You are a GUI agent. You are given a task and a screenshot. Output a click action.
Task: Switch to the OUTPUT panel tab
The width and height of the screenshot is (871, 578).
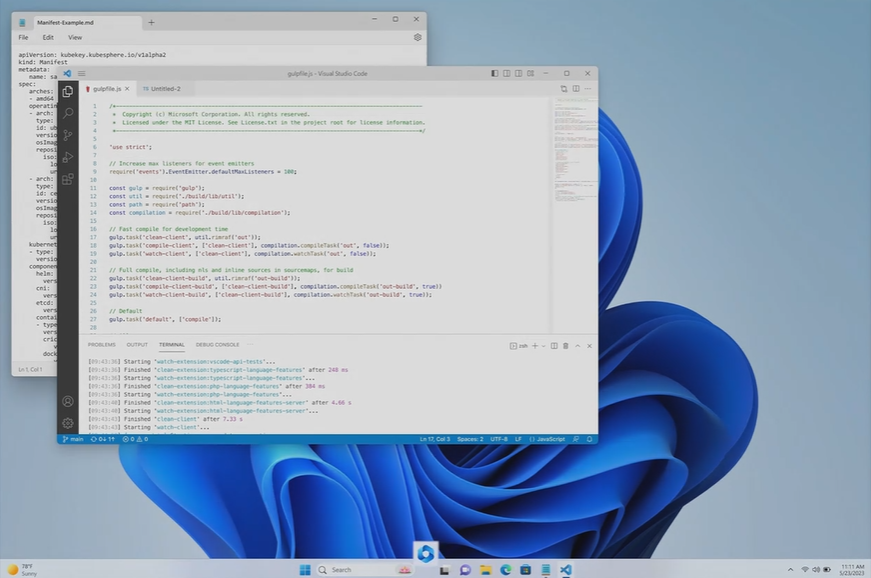(x=137, y=345)
